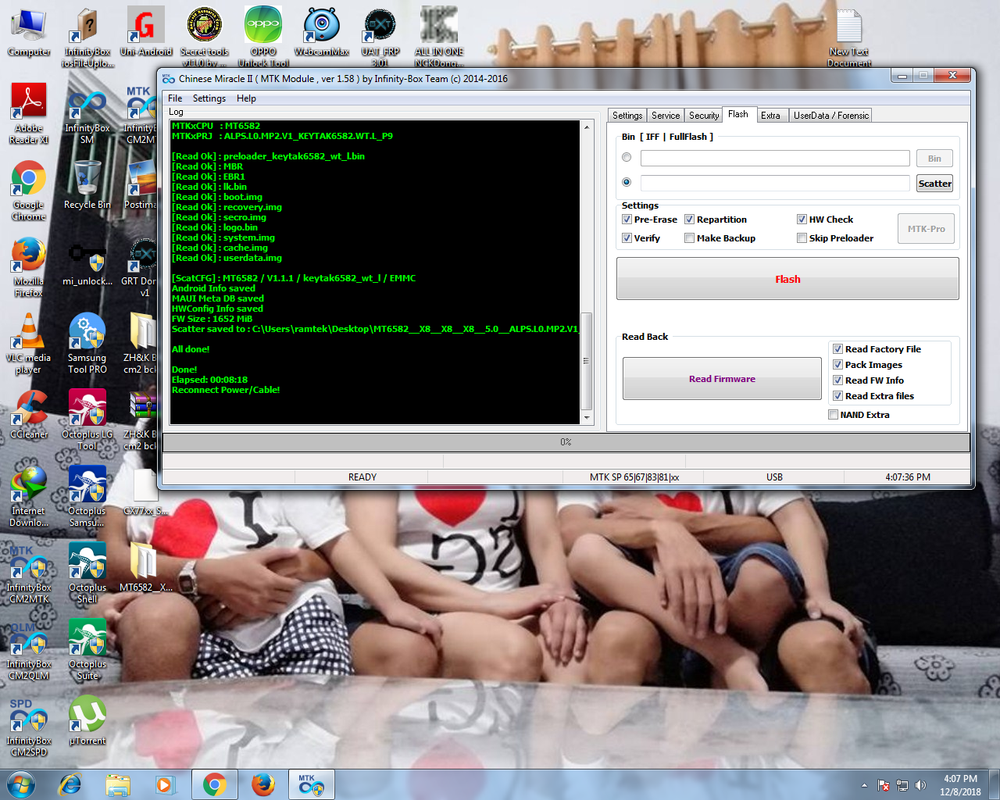Image resolution: width=1000 pixels, height=800 pixels.
Task: Launch CCleaner desktop shortcut
Action: pyautogui.click(x=29, y=415)
